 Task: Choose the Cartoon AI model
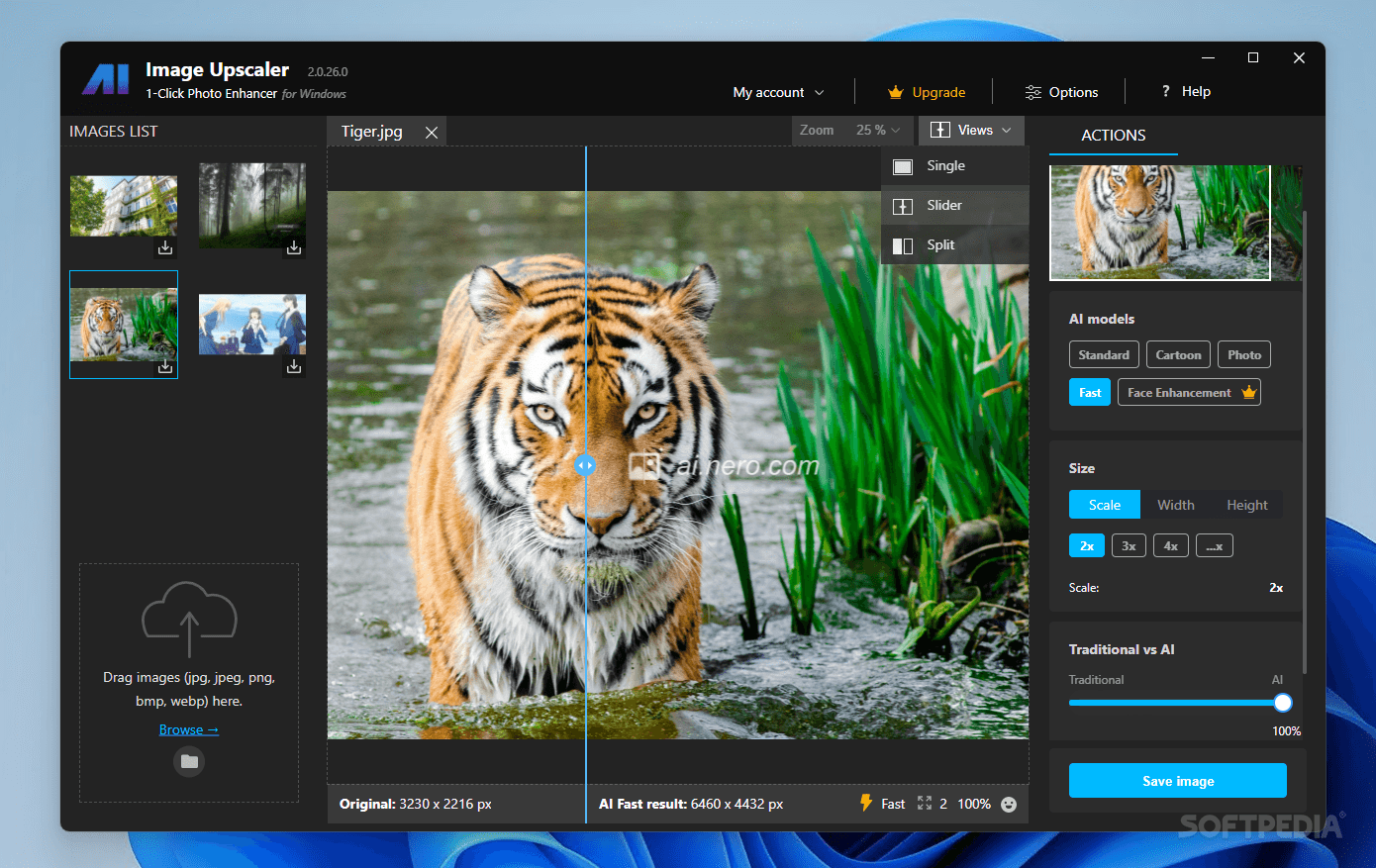tap(1178, 354)
